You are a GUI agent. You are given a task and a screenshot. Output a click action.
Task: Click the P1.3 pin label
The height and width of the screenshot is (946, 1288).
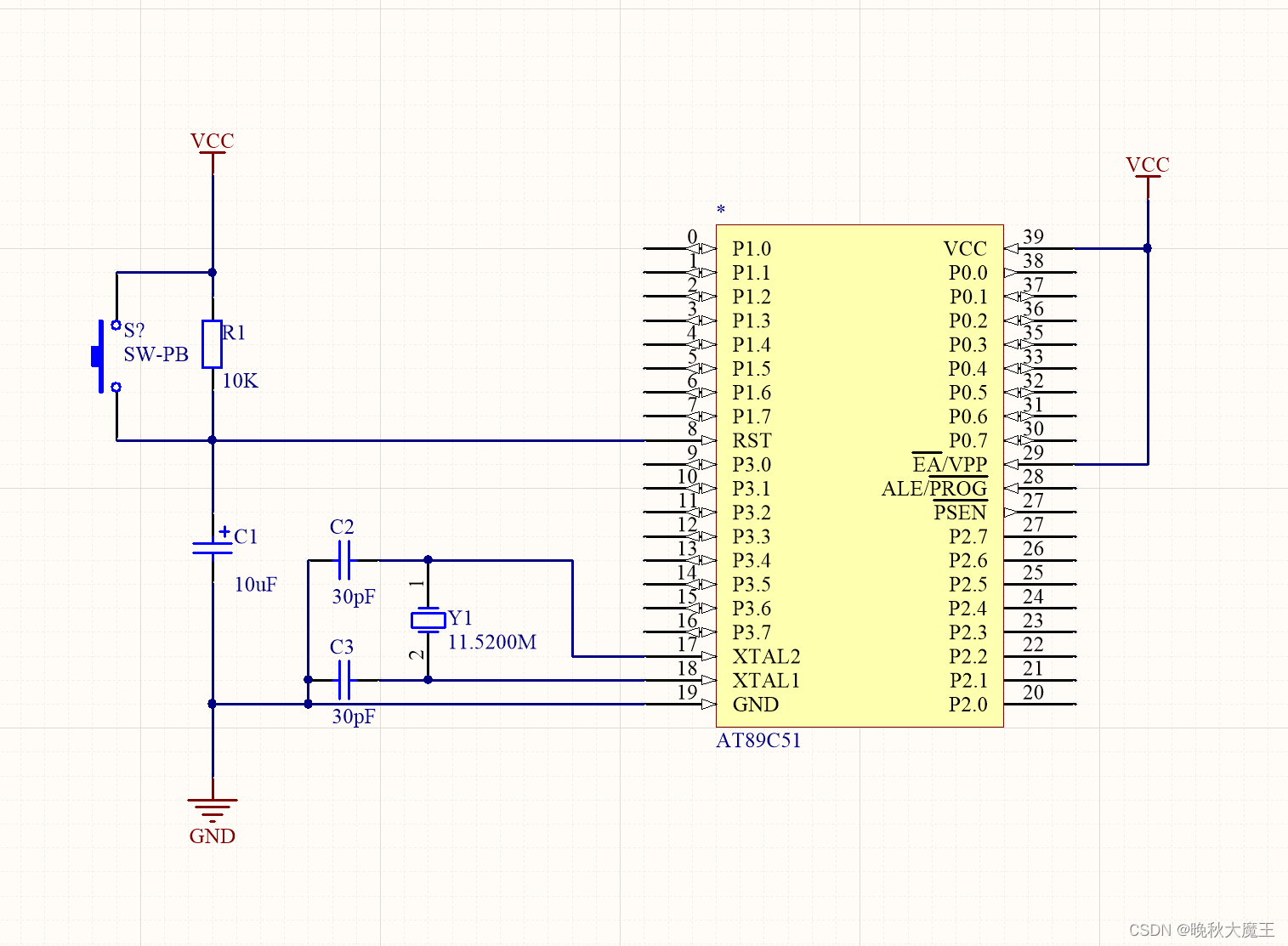[752, 321]
